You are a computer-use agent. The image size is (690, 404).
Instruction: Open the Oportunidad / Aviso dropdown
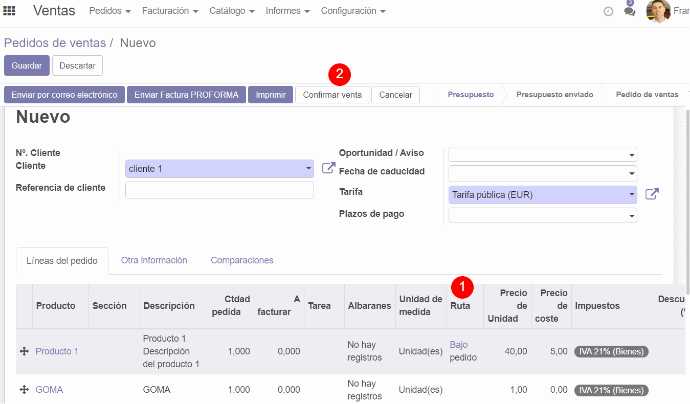point(631,155)
